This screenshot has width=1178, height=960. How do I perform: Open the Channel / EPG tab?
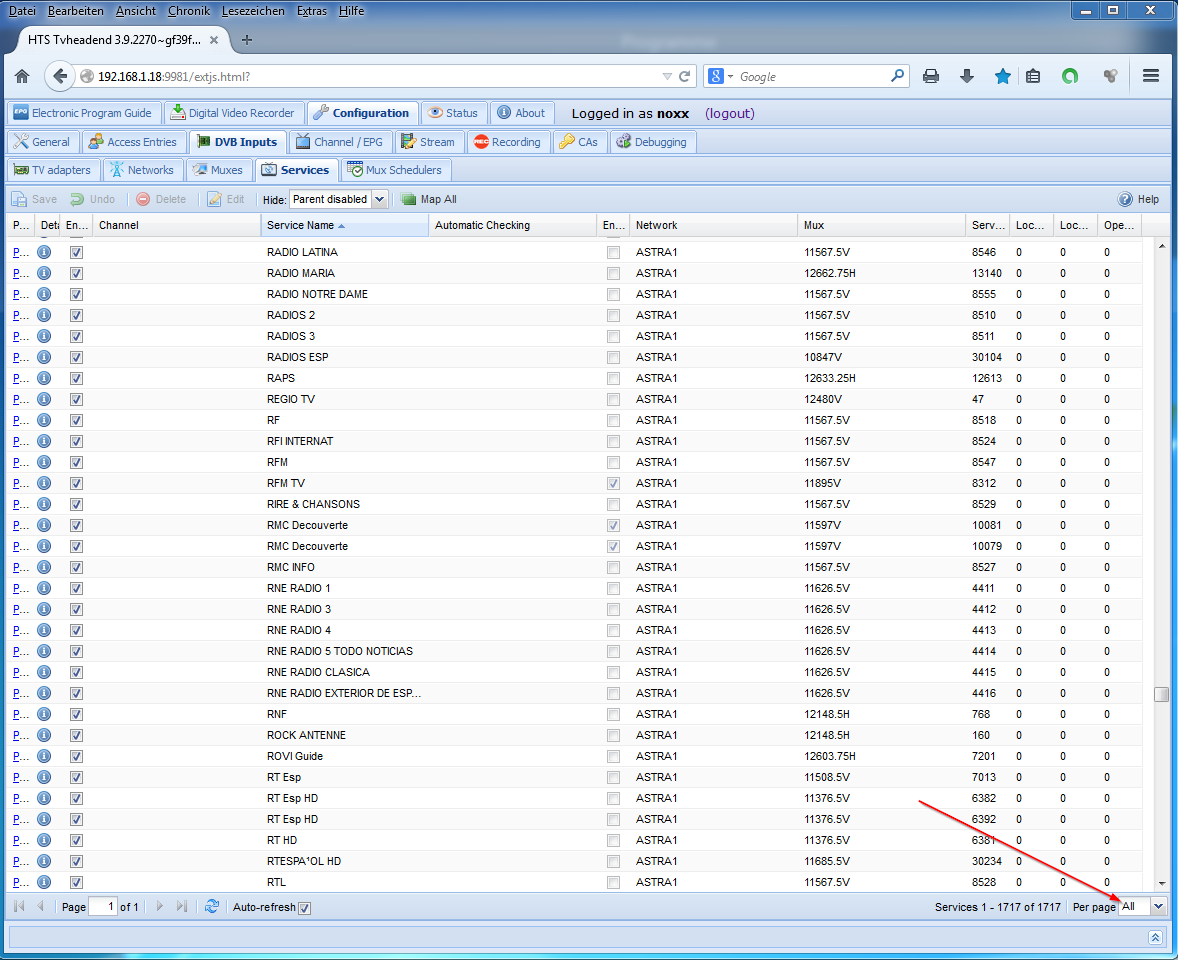(x=340, y=142)
